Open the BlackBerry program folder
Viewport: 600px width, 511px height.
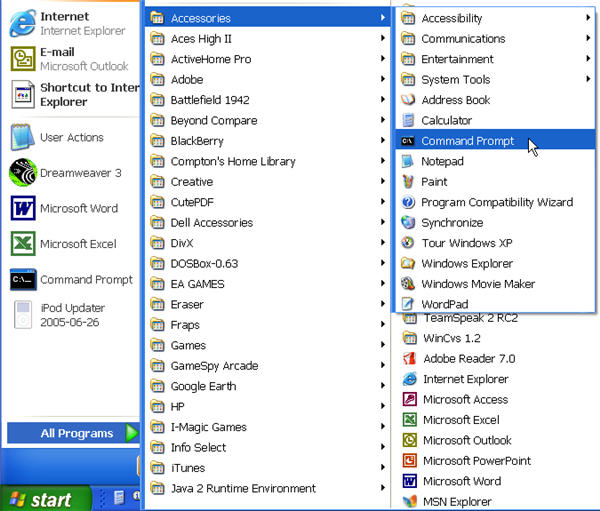coord(267,140)
